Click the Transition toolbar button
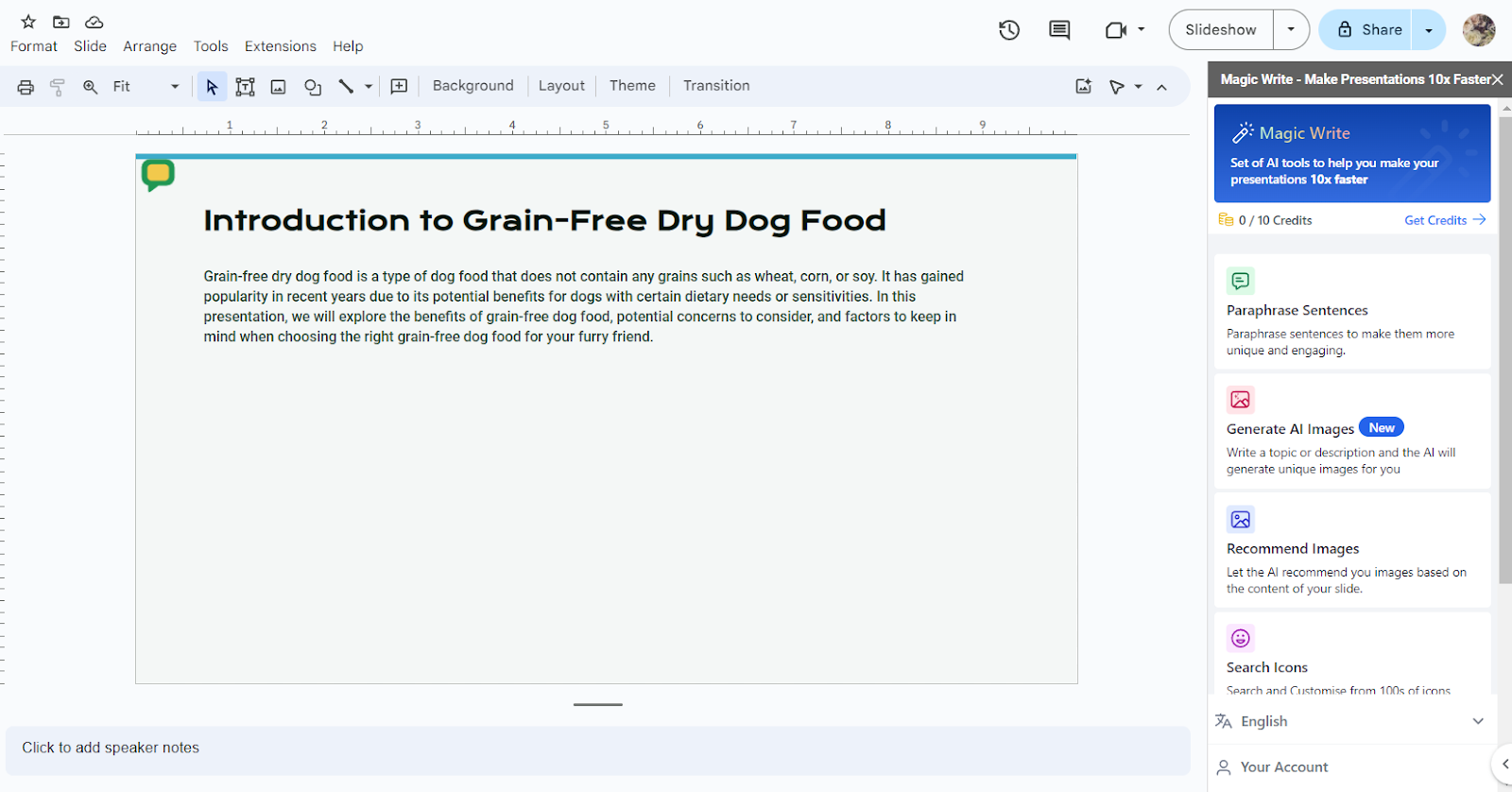 716,86
